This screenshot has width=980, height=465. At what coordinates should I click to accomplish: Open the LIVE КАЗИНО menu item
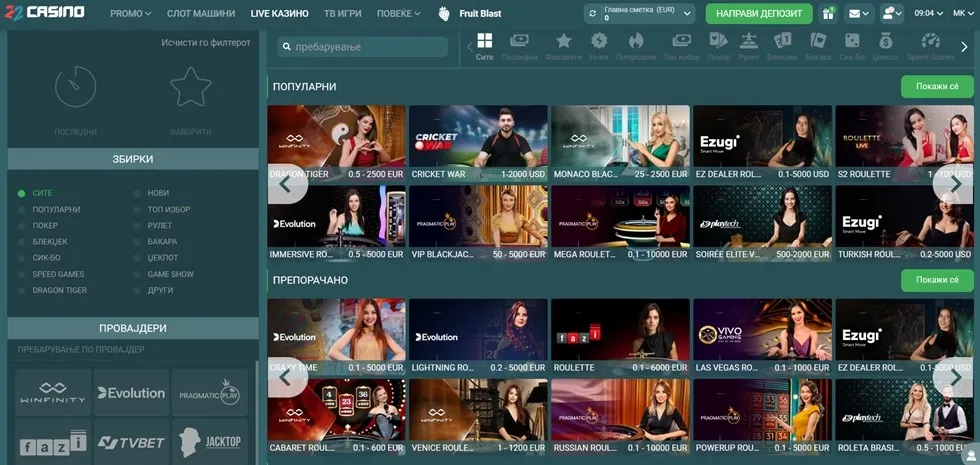click(x=280, y=14)
